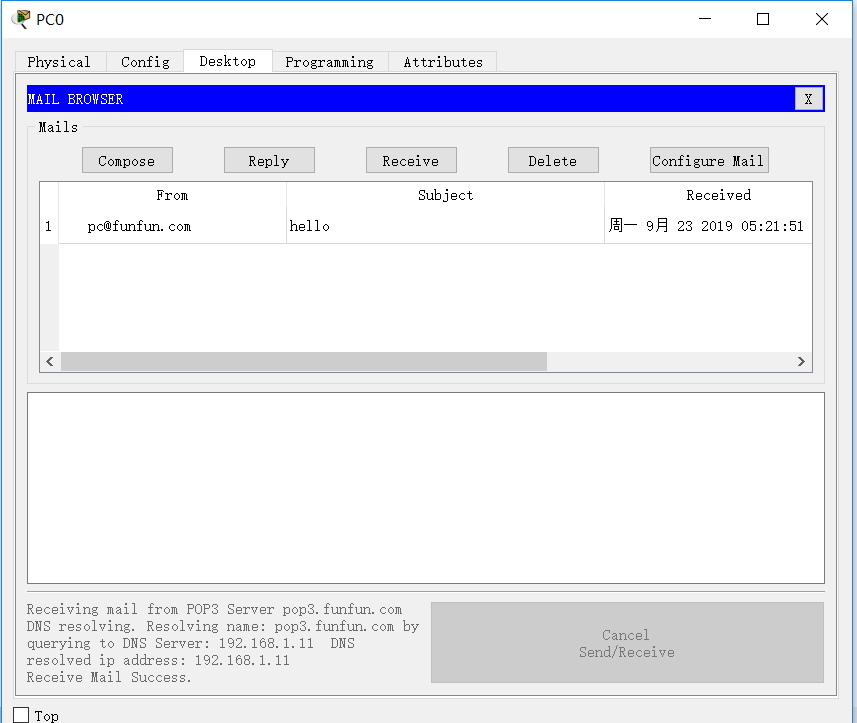Sort by From column header
Screen dimensions: 857x723
[172, 195]
